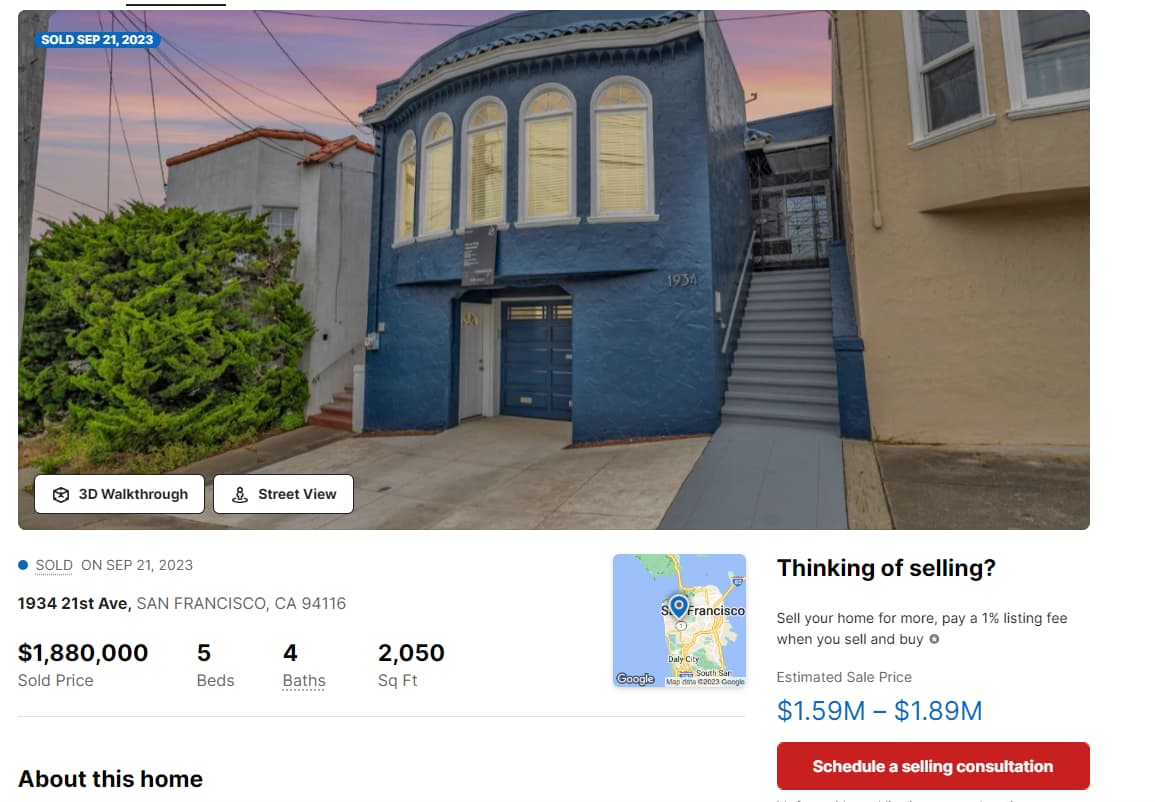Click the $1,880,000 sold price
The width and height of the screenshot is (1155, 802).
(x=82, y=652)
